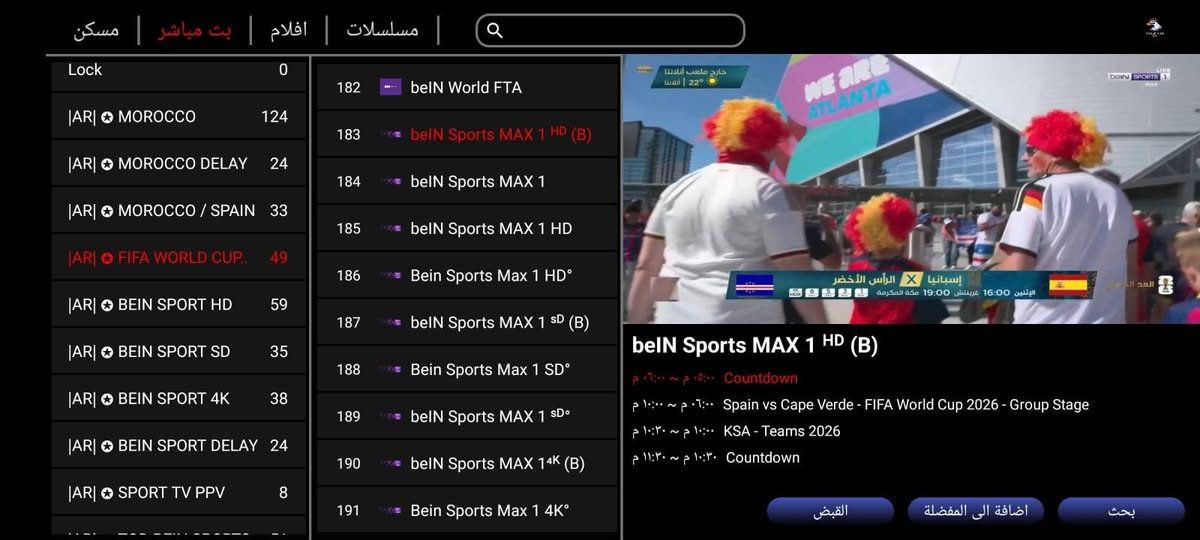Select |AR| FIFA WORLD CUP category

pos(178,257)
